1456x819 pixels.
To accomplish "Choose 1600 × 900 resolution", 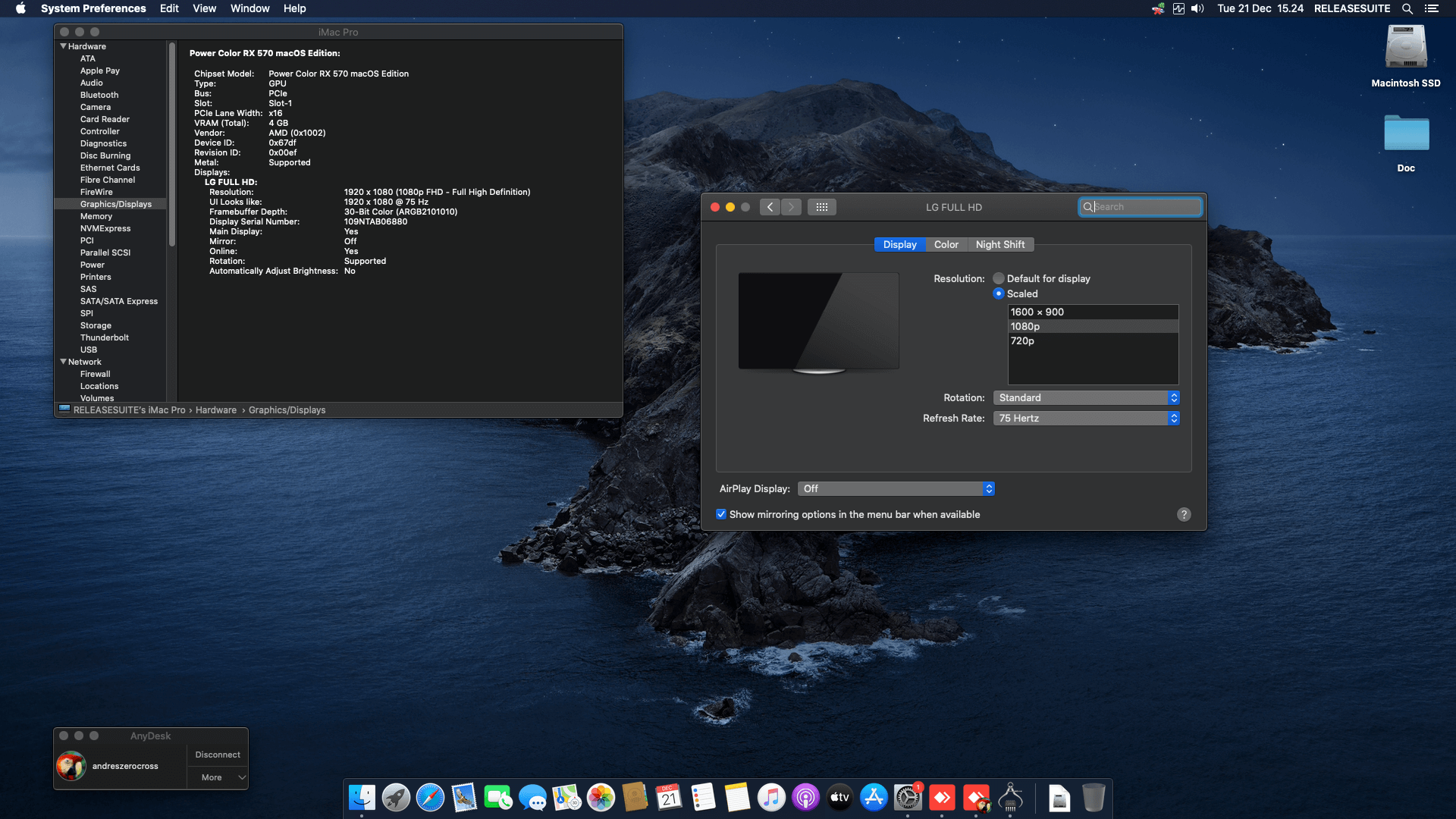I will pyautogui.click(x=1093, y=312).
